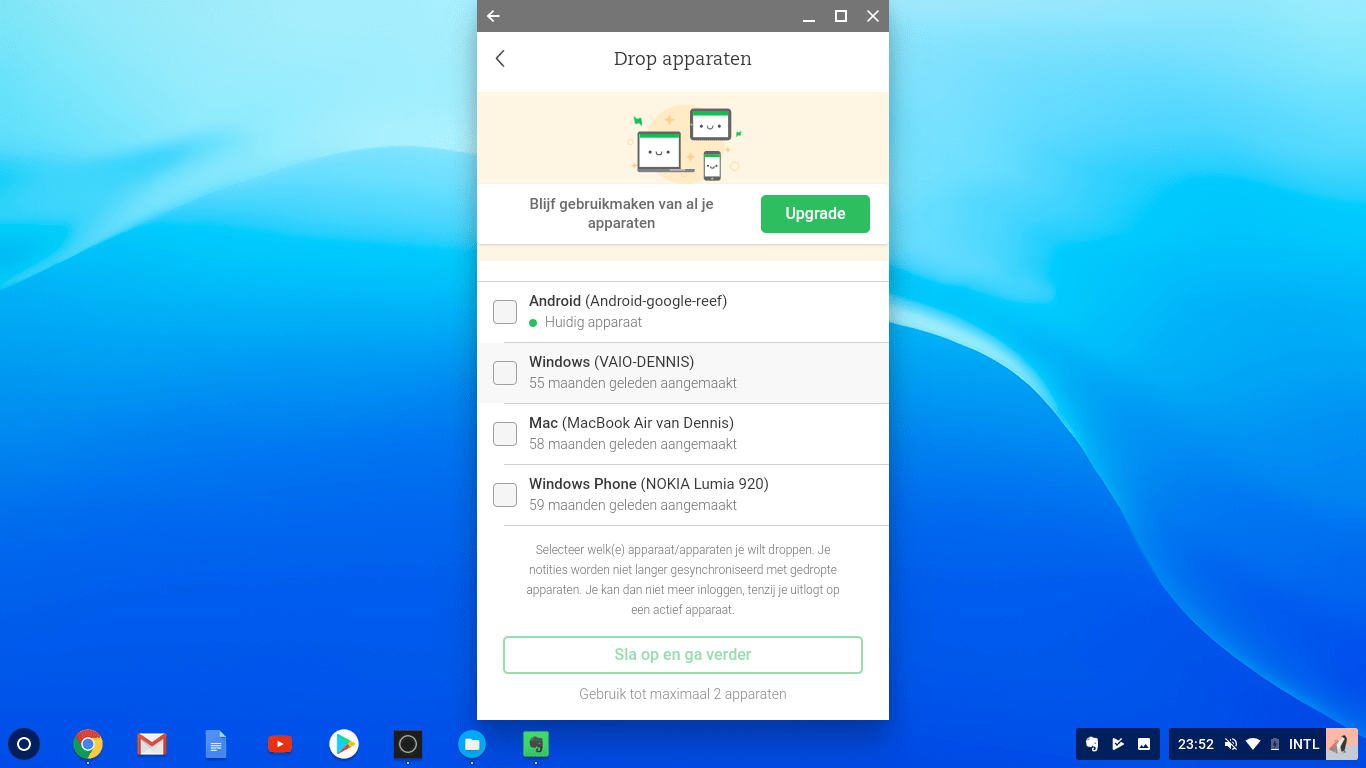1366x768 pixels.
Task: Click 'Huidig apparaat' status text
Action: [593, 323]
